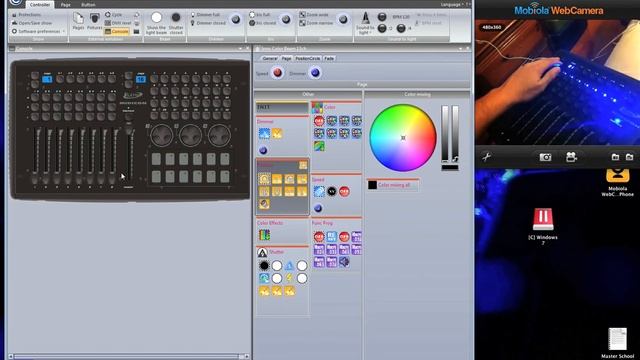
Task: Click the rainbow Color Effects icon
Action: point(264,235)
